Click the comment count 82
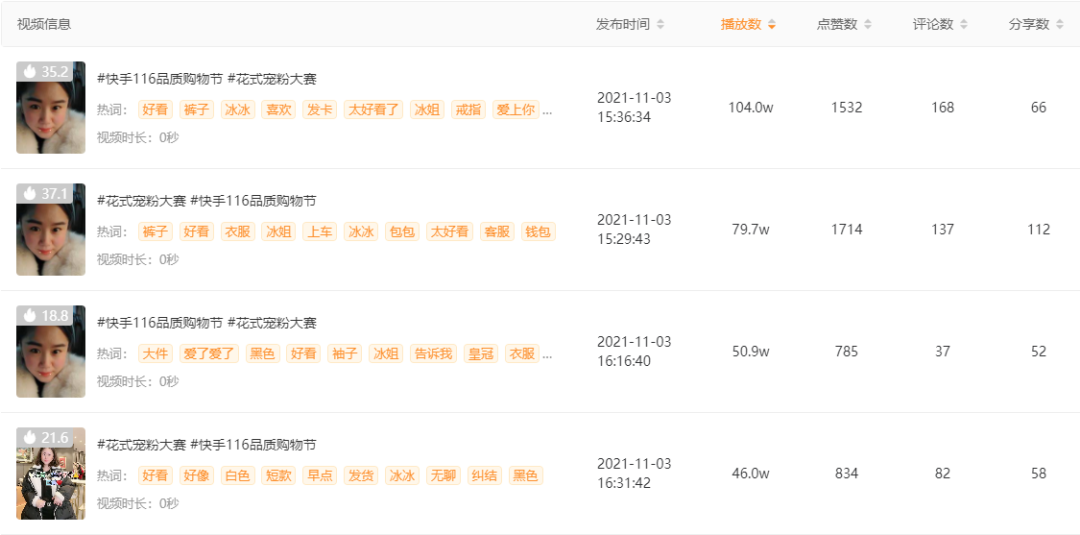 (943, 474)
